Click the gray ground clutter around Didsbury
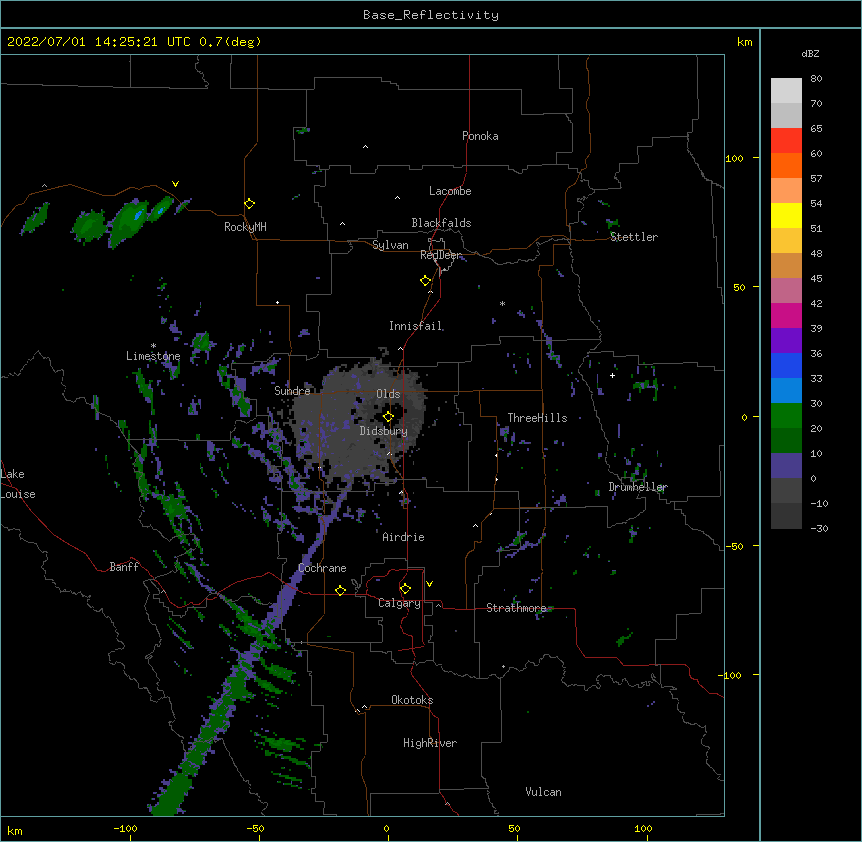Viewport: 862px width, 842px height. [x=360, y=418]
